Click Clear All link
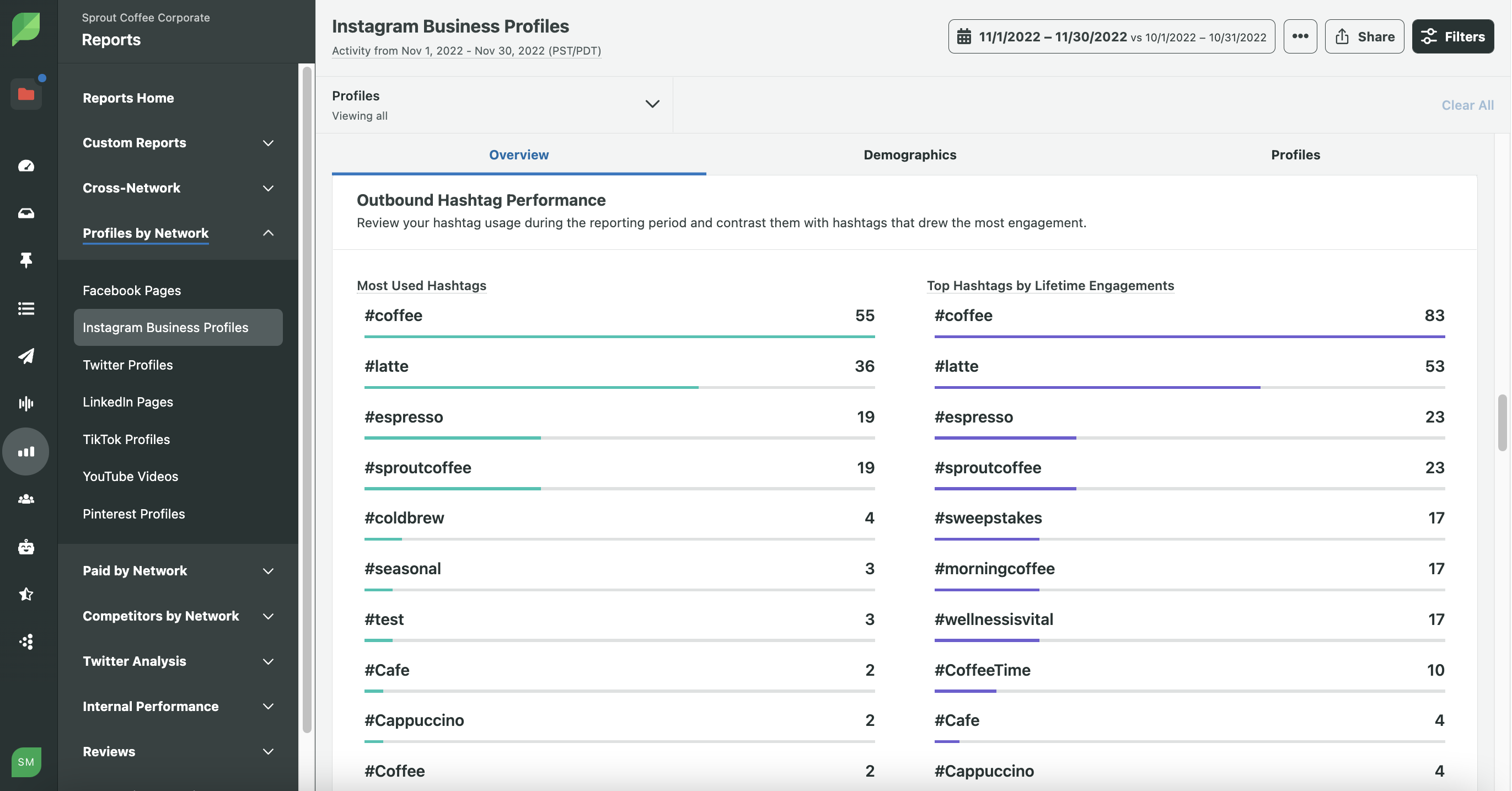1512x791 pixels. click(1467, 104)
